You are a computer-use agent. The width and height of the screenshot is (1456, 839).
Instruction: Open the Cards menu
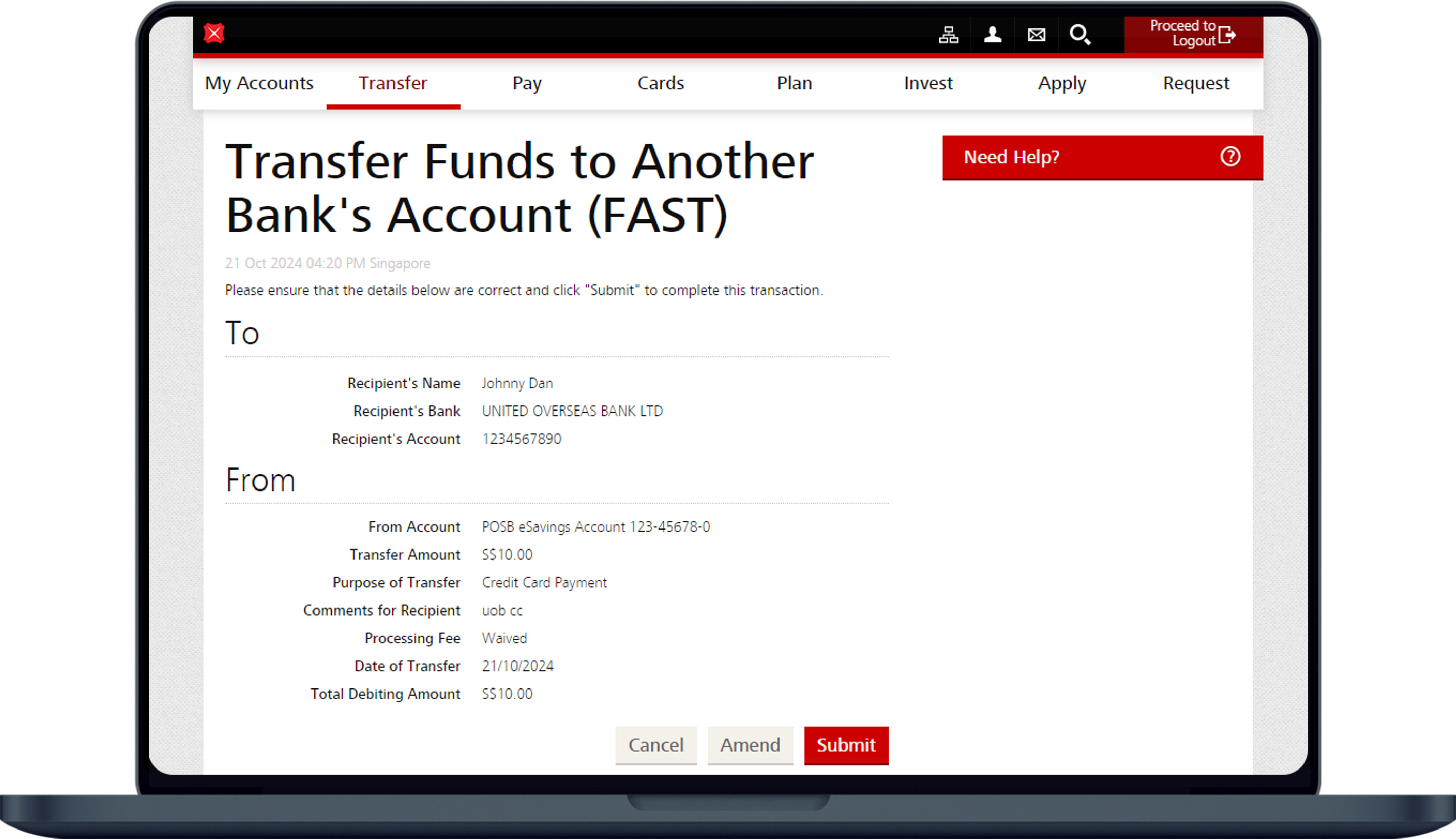click(x=661, y=83)
